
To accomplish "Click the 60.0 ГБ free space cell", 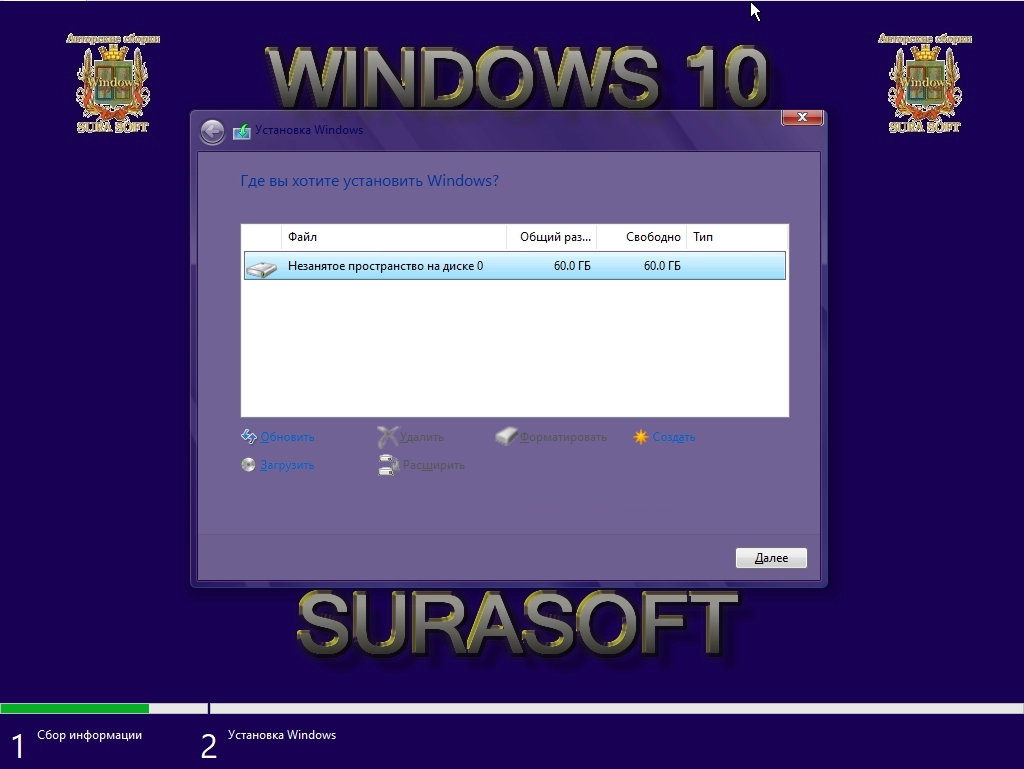I will [x=662, y=266].
